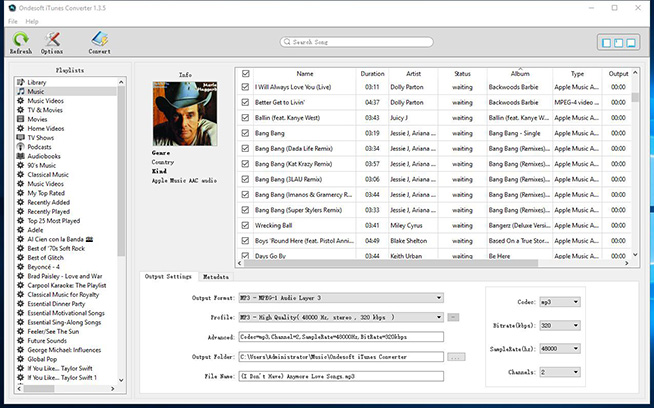The height and width of the screenshot is (408, 654).
Task: Click the minus button beside Profile
Action: tap(453, 317)
